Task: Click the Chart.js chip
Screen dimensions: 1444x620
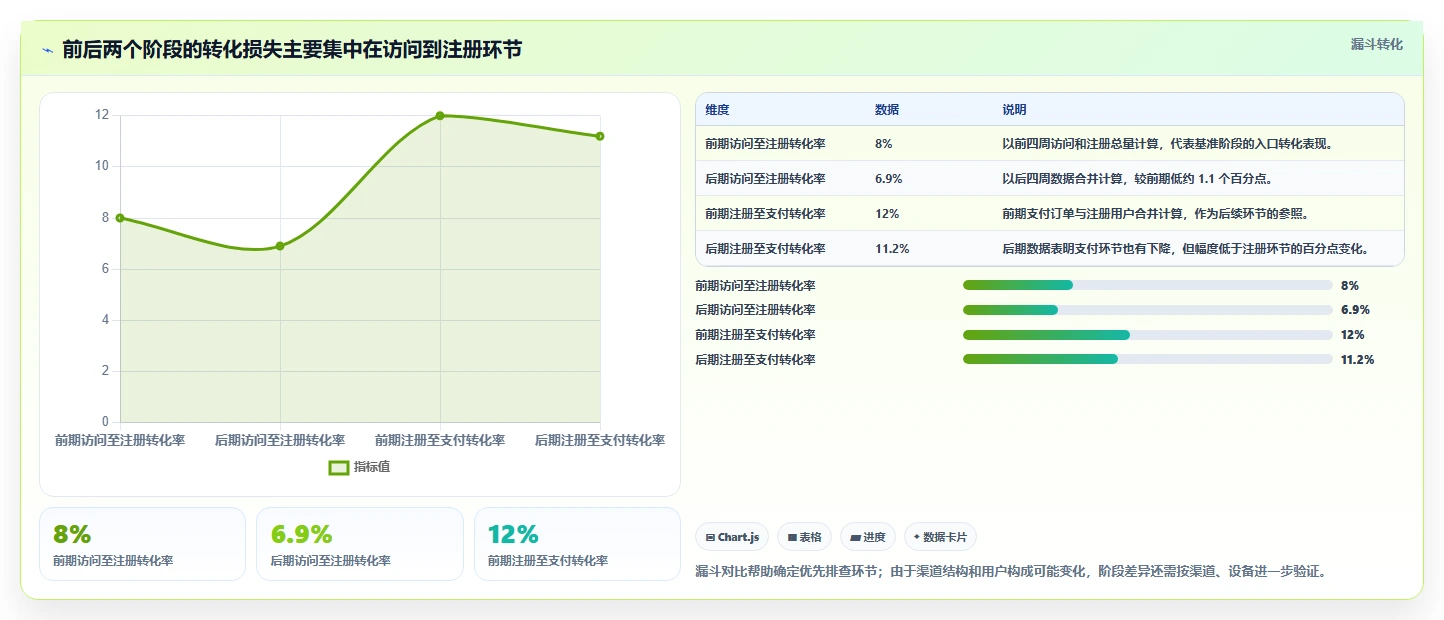Action: (732, 537)
